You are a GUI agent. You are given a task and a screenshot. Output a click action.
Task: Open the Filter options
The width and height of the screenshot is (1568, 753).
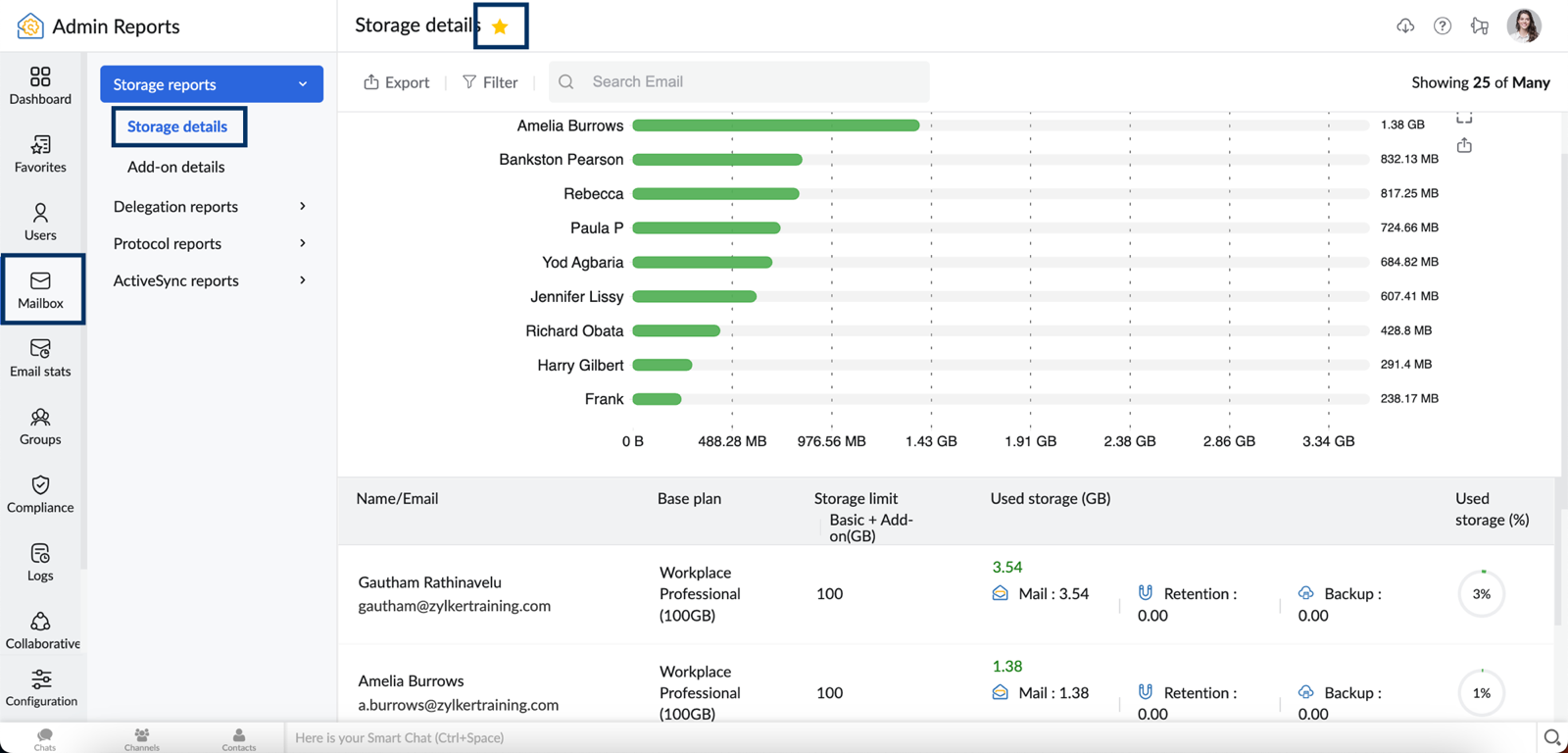point(490,82)
